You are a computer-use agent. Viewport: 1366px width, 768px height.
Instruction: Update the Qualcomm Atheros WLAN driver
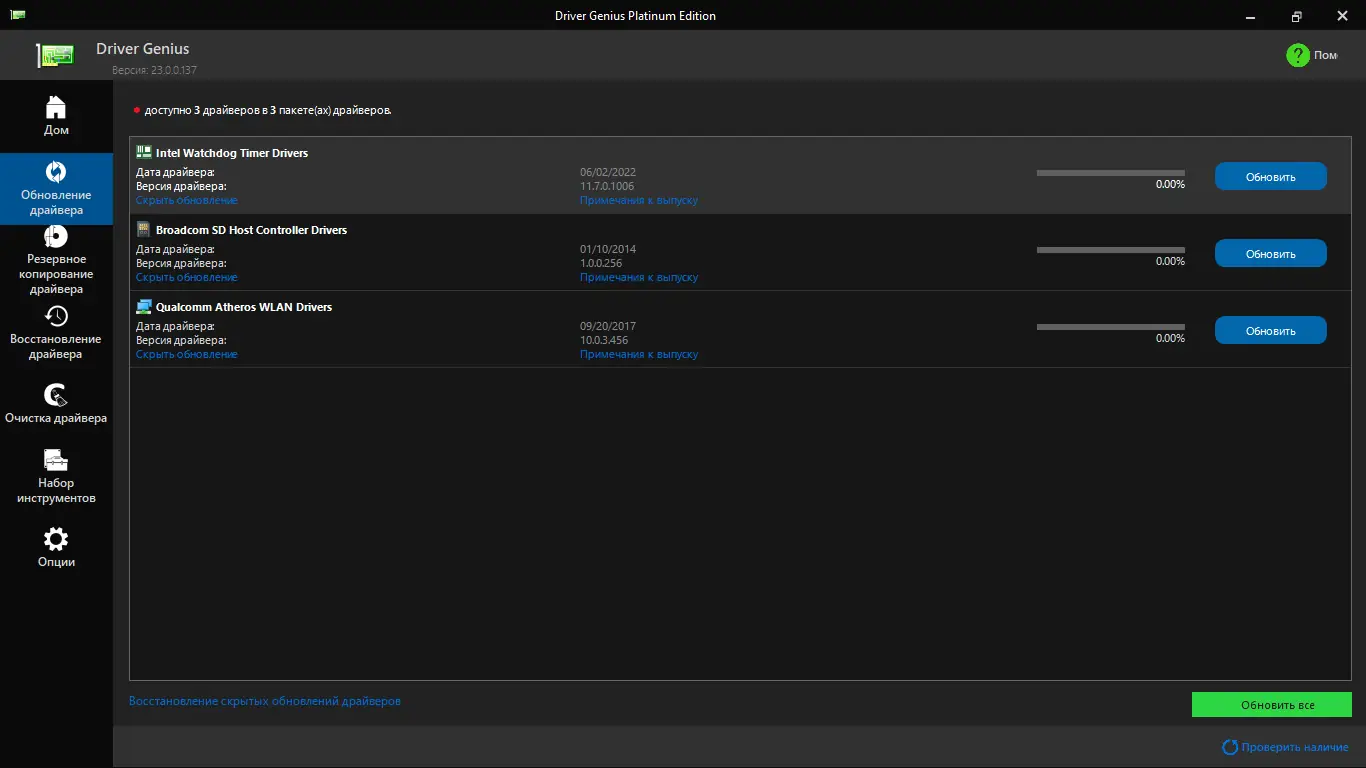click(x=1271, y=330)
